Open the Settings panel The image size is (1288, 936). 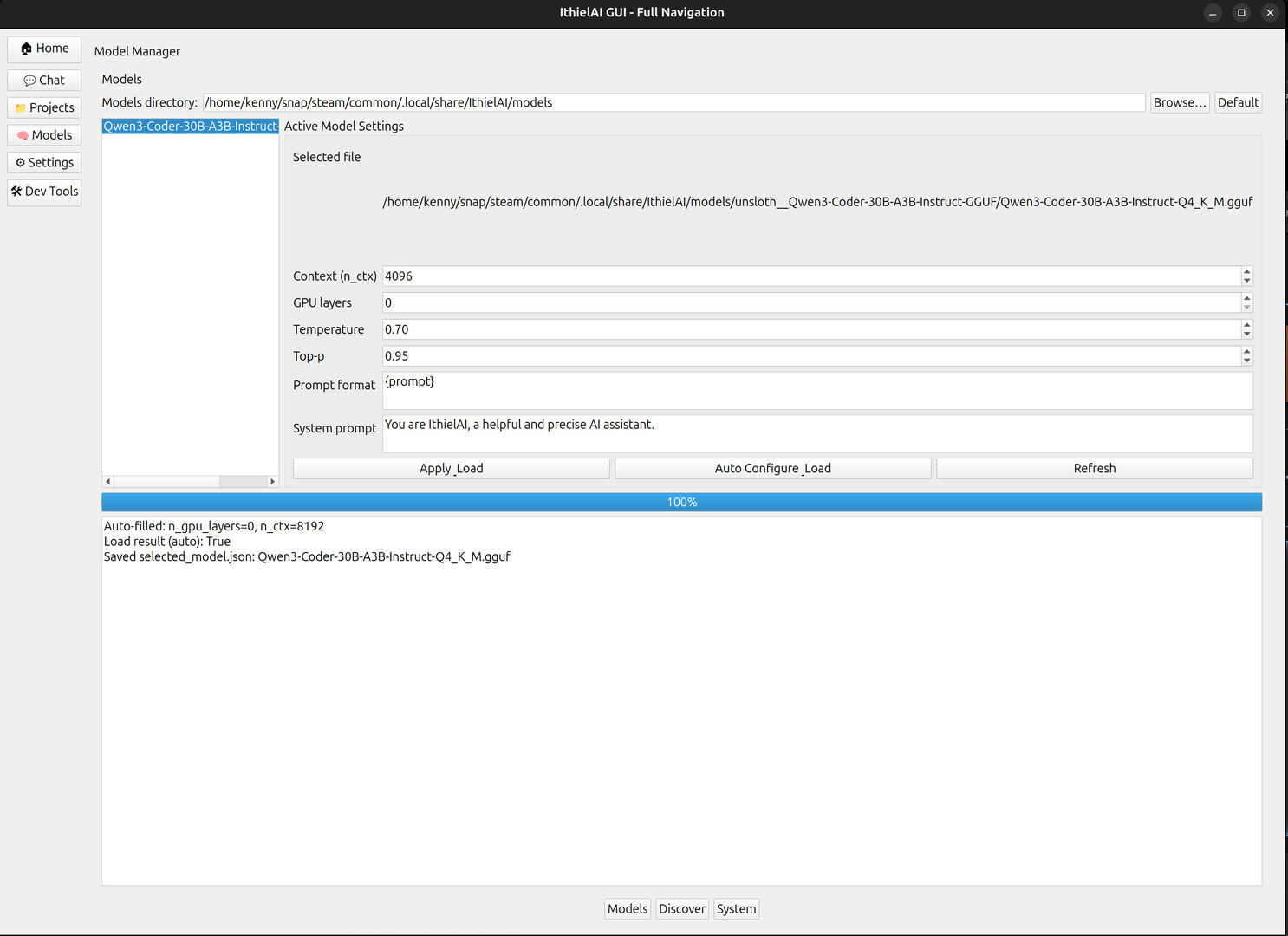coord(43,162)
